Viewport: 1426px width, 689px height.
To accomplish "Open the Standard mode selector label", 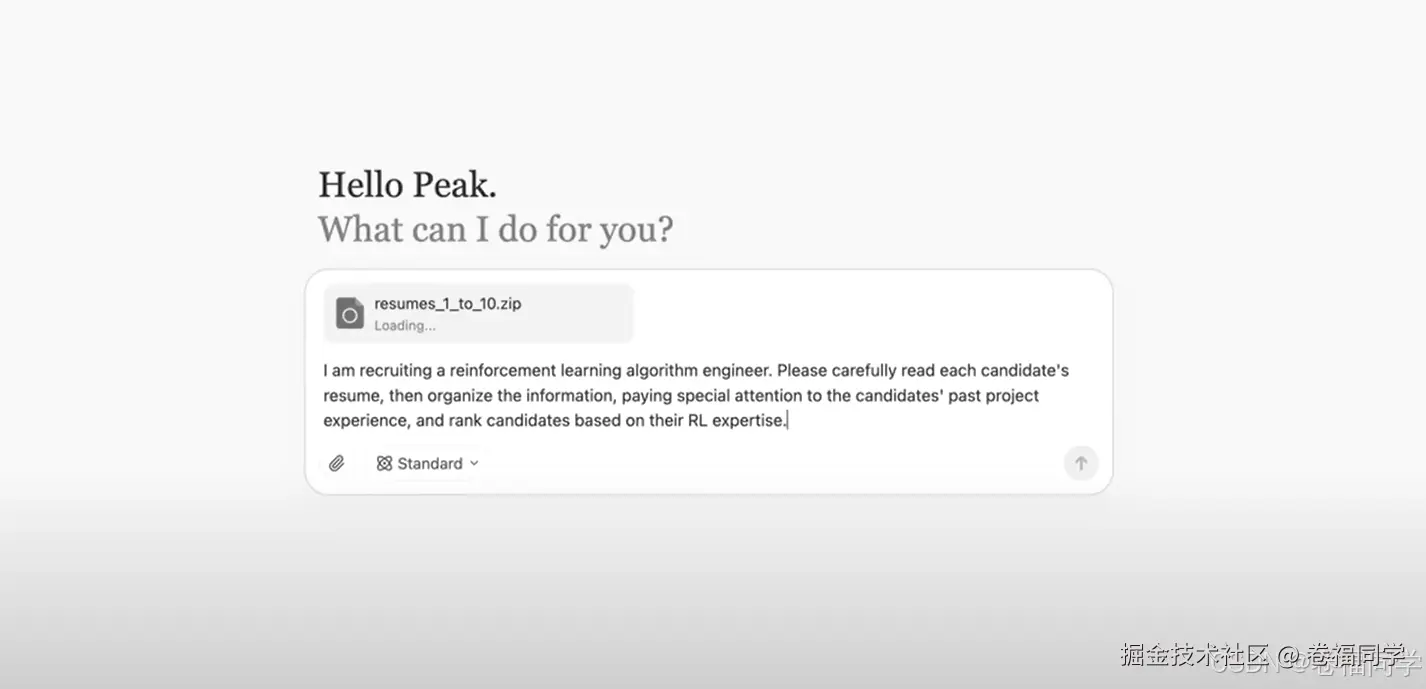I will coord(430,464).
